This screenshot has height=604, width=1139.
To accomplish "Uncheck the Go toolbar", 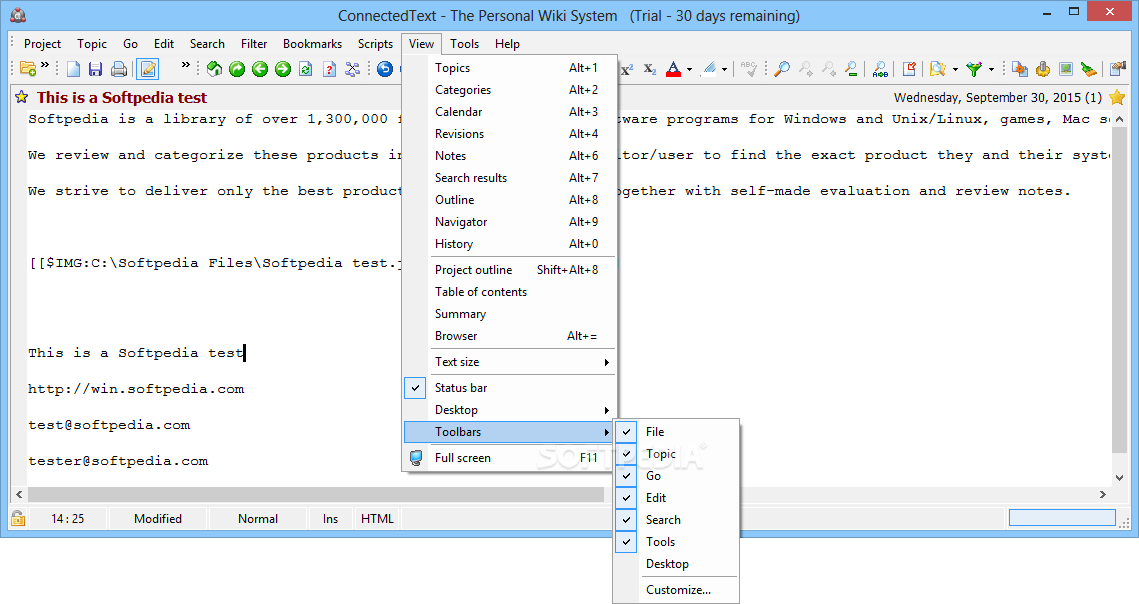I will (676, 475).
